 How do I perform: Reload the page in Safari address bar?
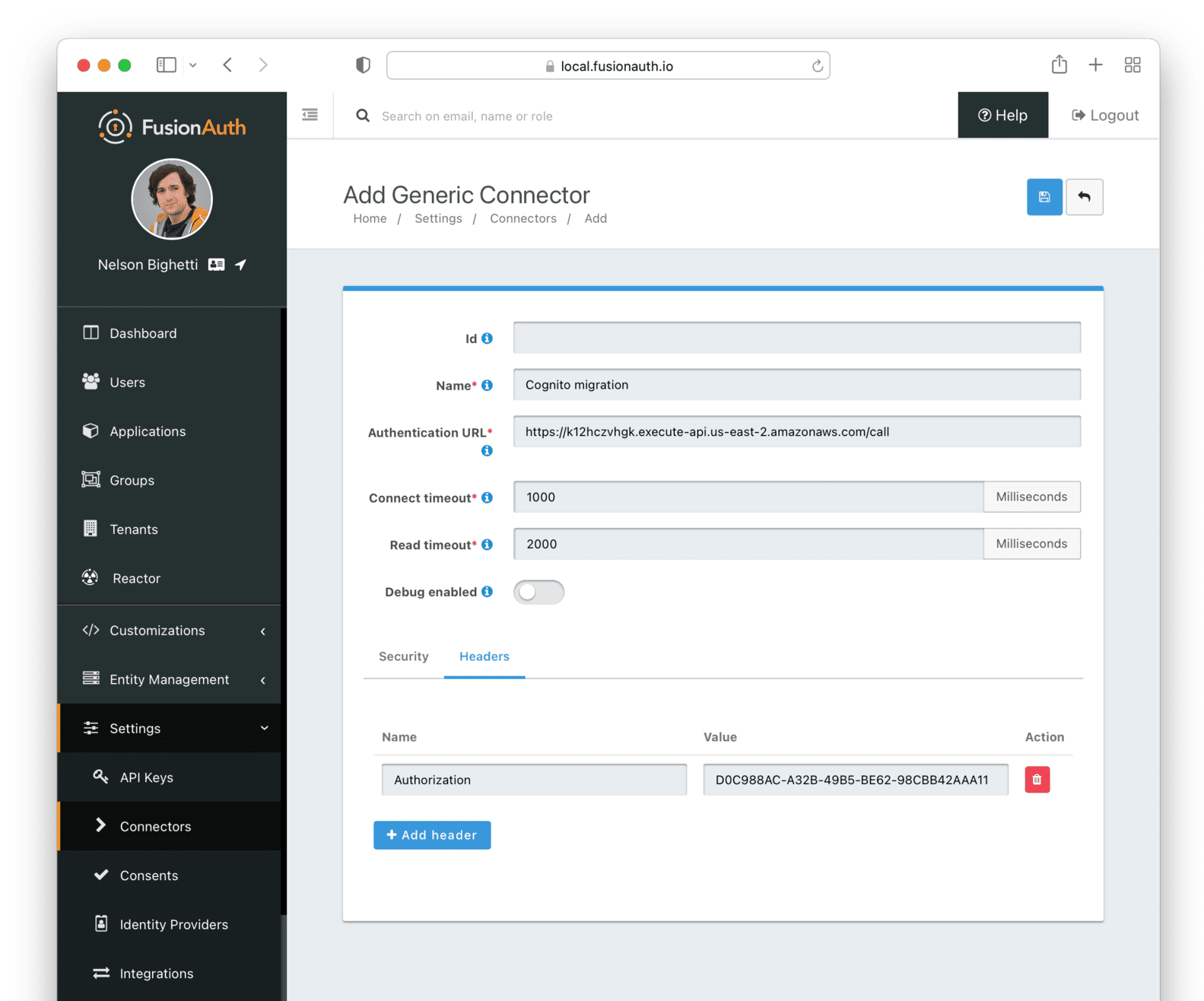(x=817, y=66)
